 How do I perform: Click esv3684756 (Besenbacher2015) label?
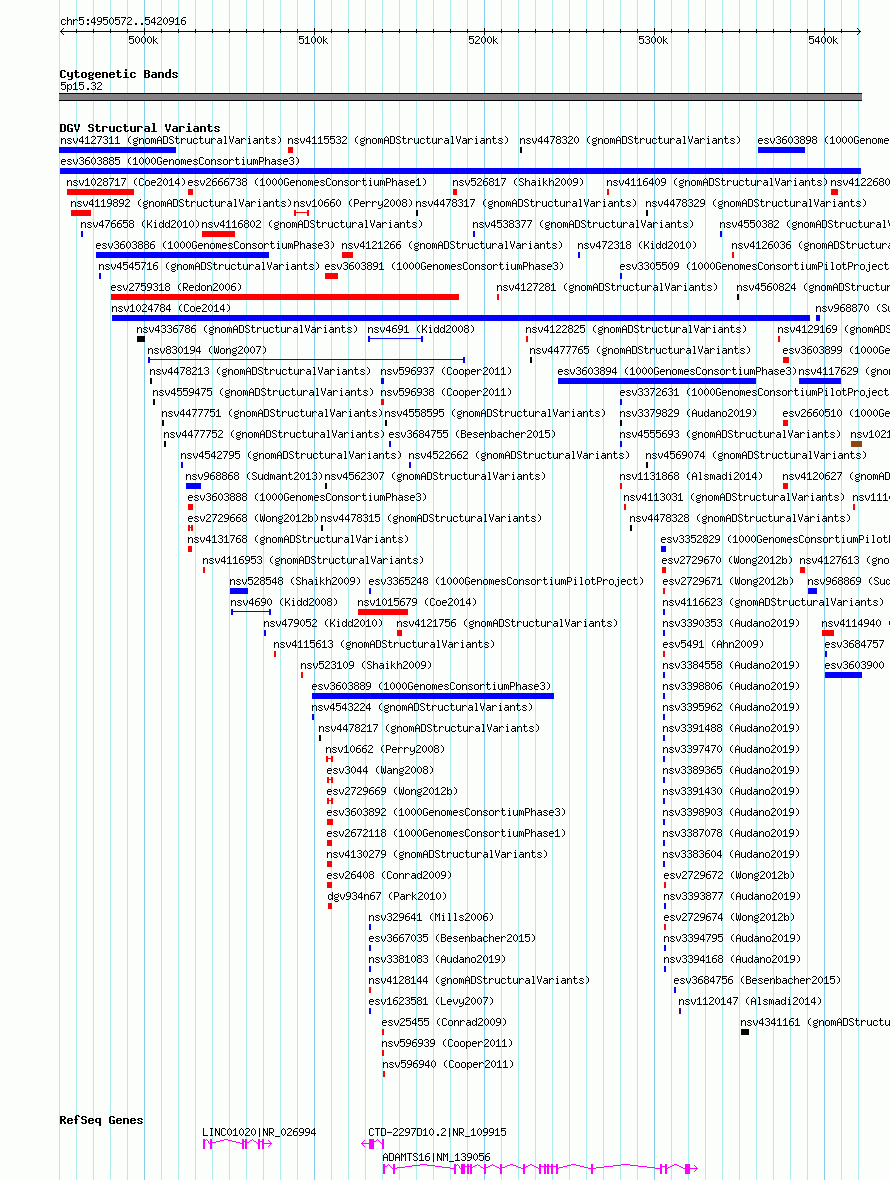pyautogui.click(x=757, y=980)
